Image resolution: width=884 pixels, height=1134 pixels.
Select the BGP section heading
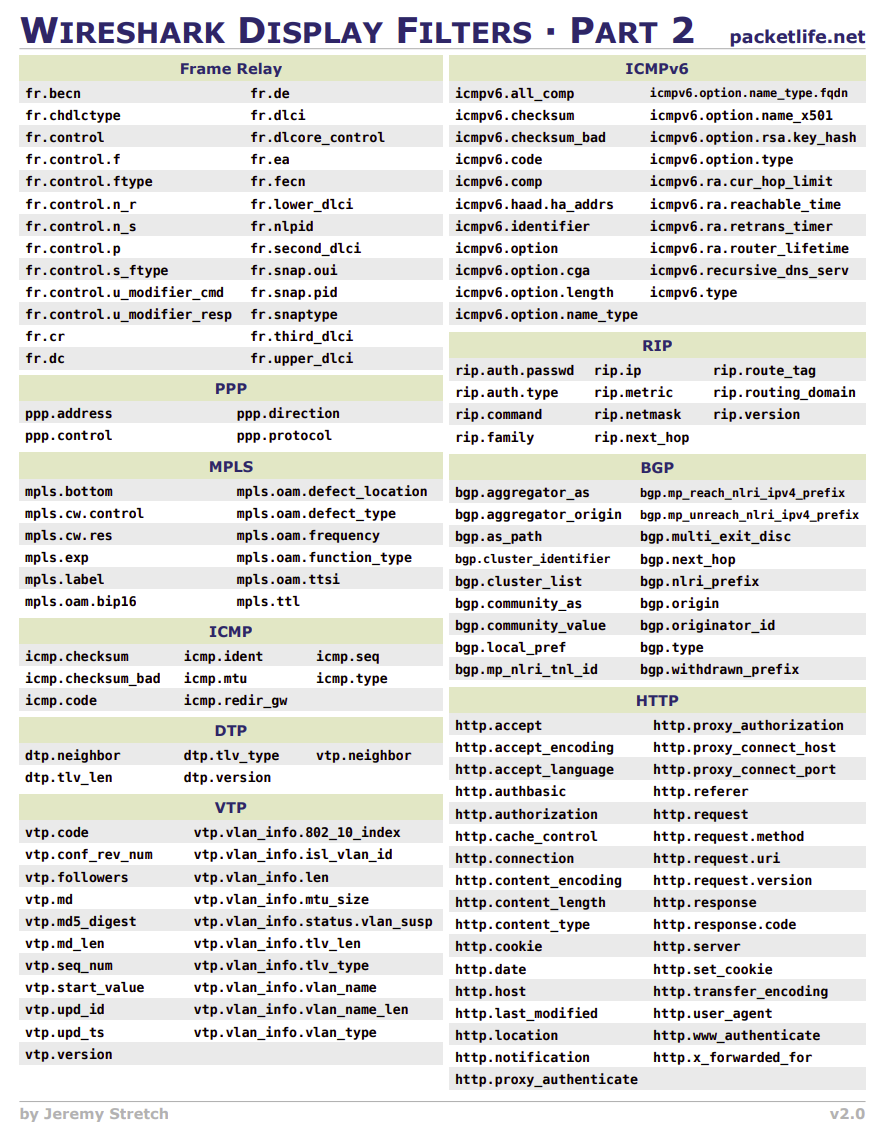[657, 468]
